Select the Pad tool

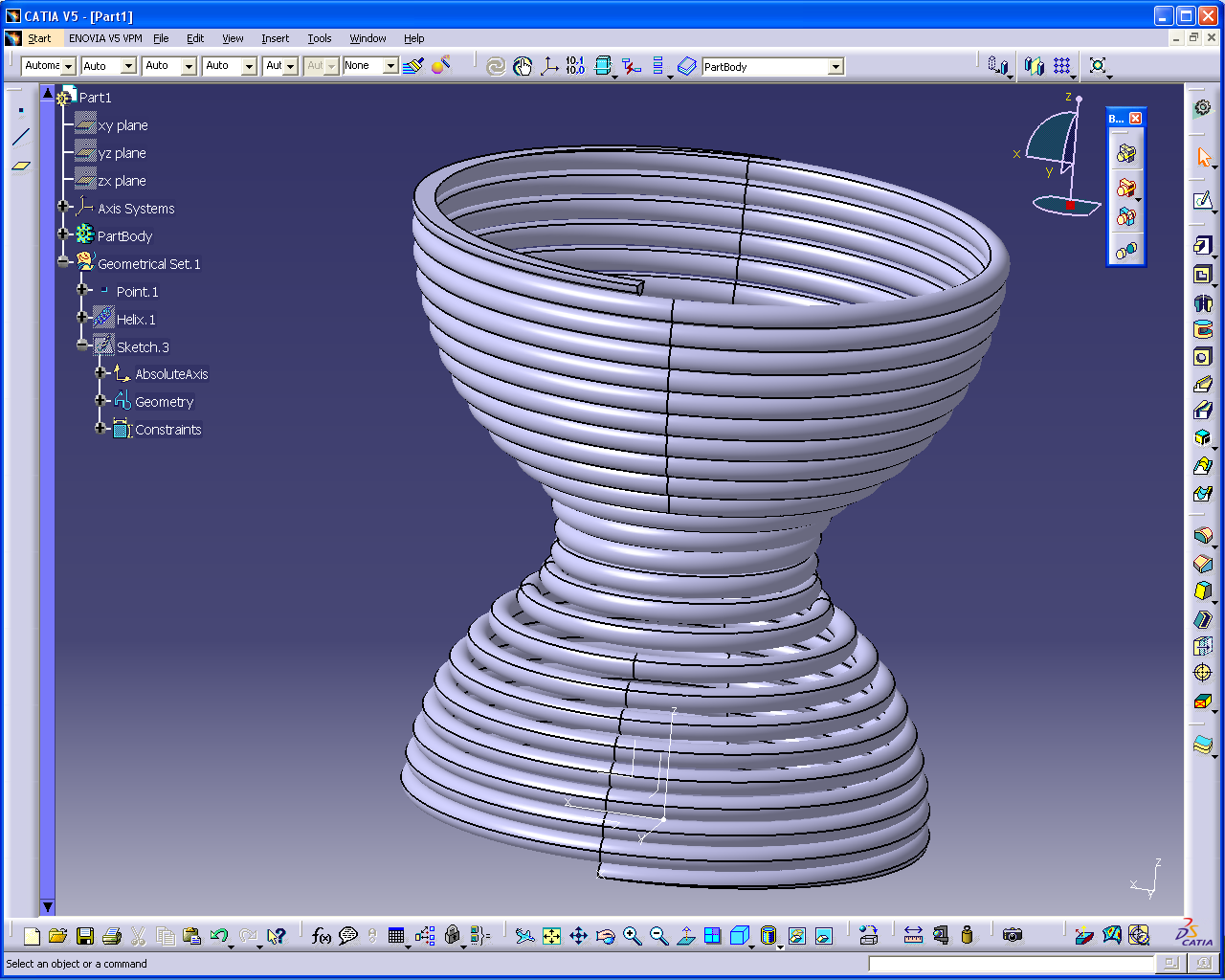pos(1203,247)
